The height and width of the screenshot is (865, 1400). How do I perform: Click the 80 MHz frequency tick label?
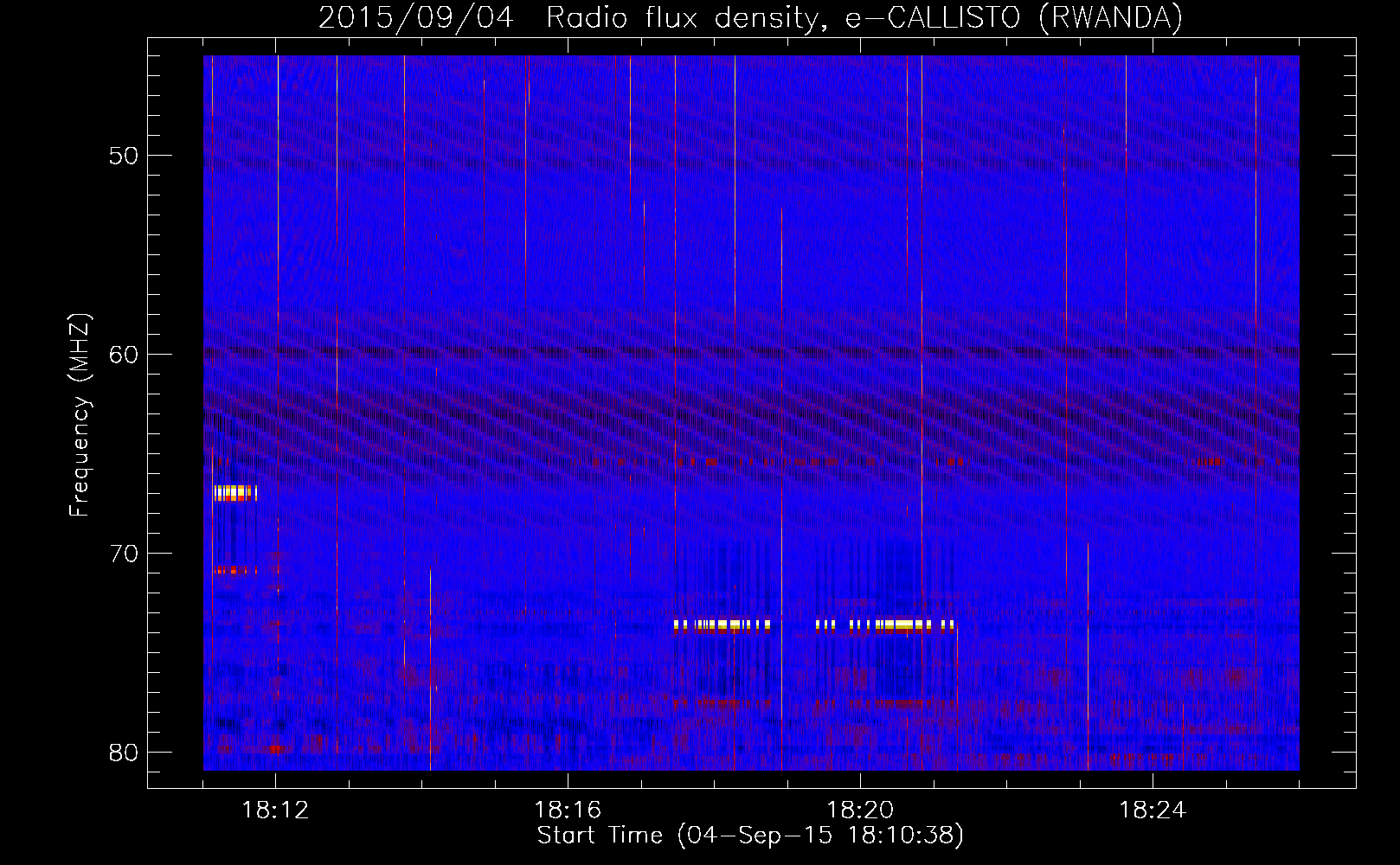click(124, 753)
